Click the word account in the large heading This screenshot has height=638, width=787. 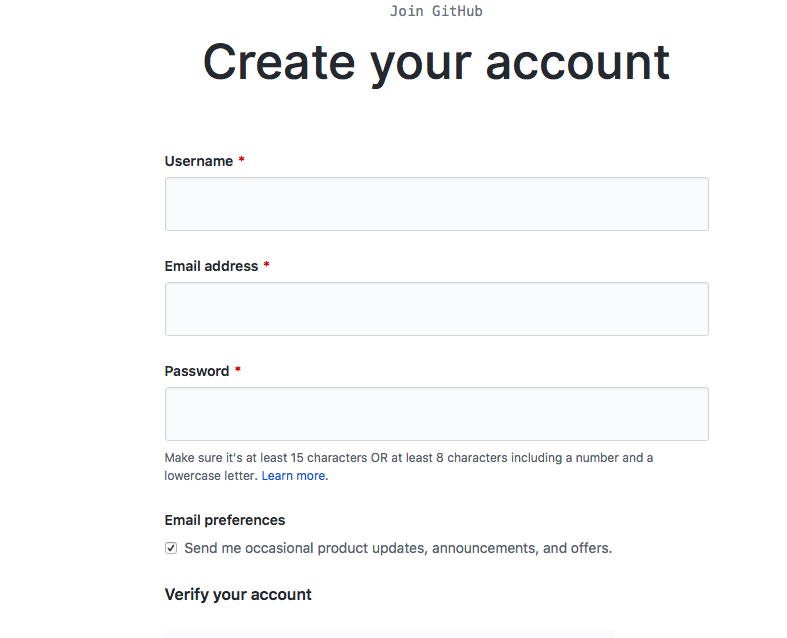[x=577, y=62]
